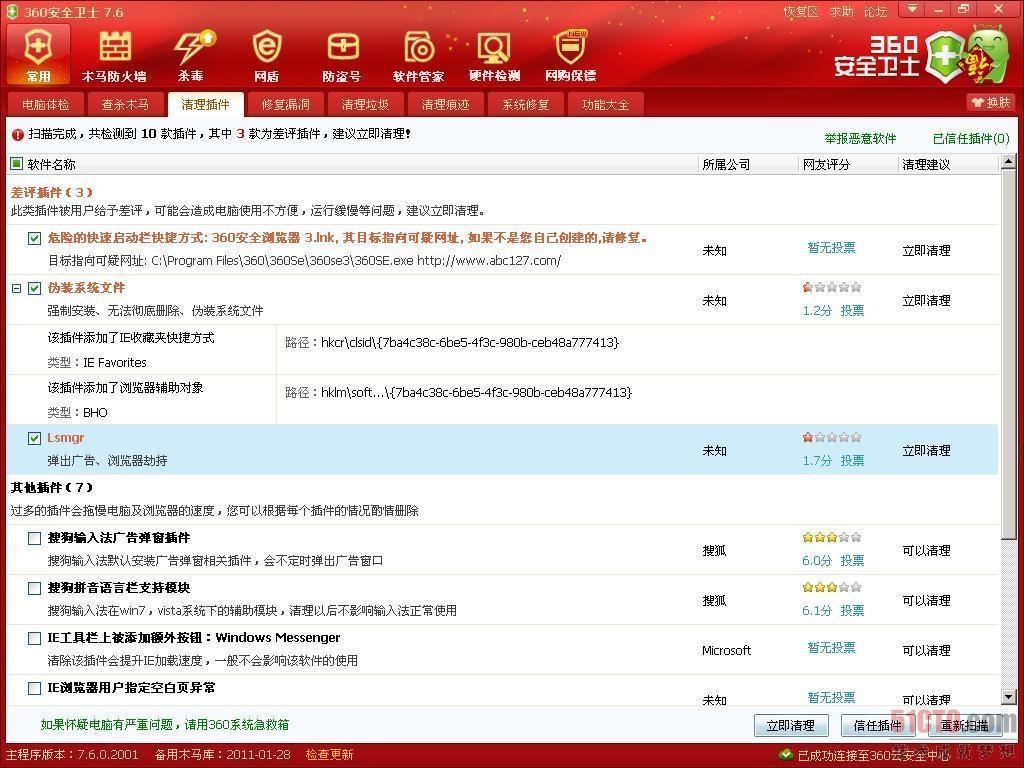Click the red warning icon beside 扫描完成

click(x=18, y=135)
